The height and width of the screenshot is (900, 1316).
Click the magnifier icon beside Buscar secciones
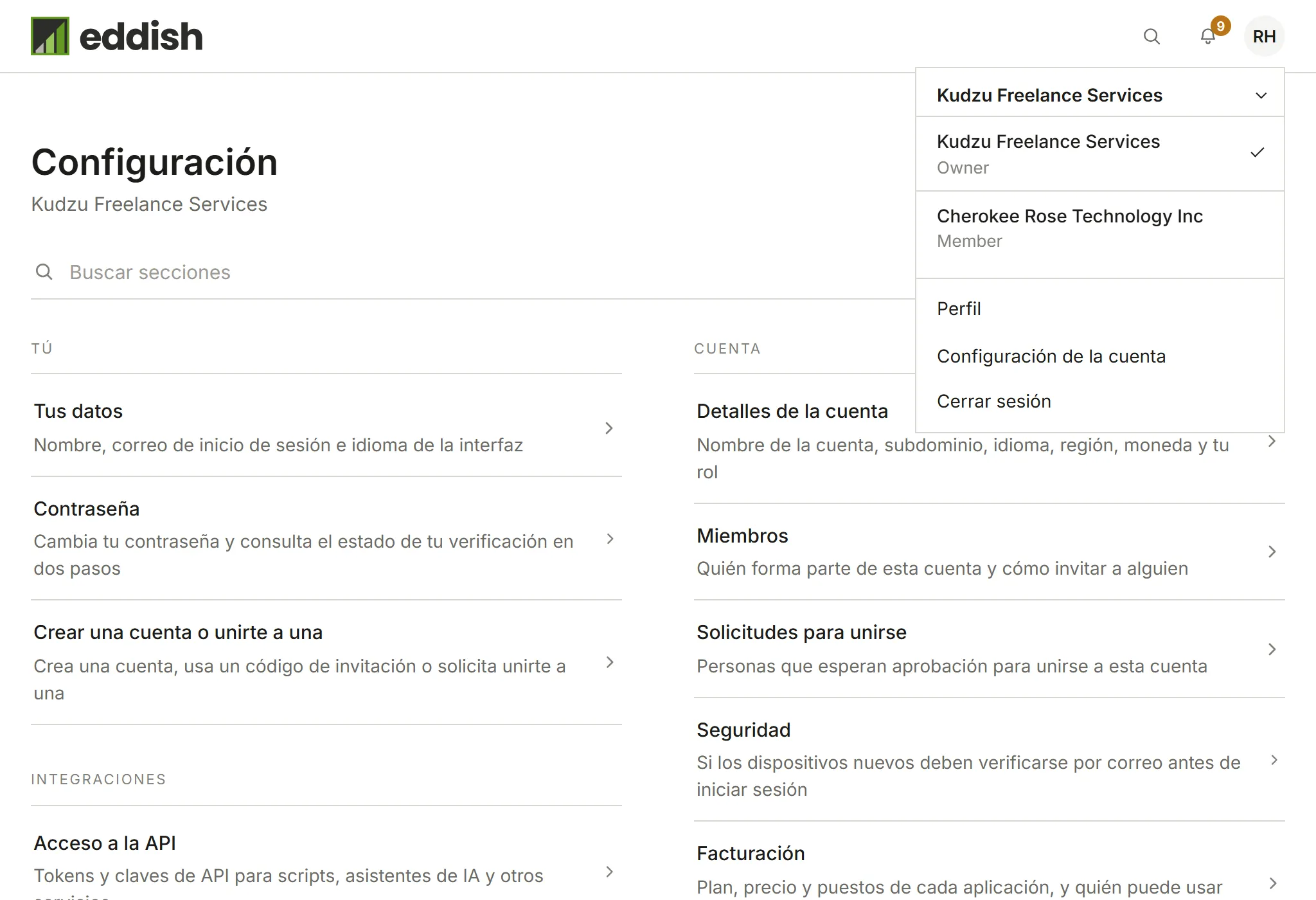(x=44, y=272)
